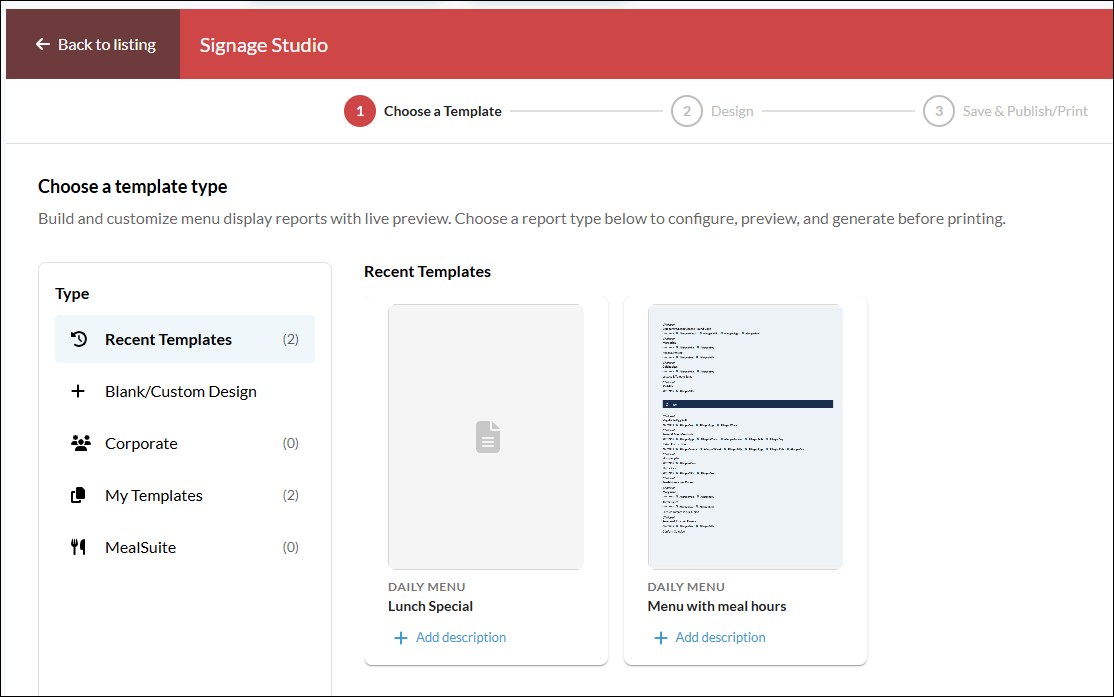Select the Recent Templates type
Image resolution: width=1114 pixels, height=697 pixels.
[185, 339]
